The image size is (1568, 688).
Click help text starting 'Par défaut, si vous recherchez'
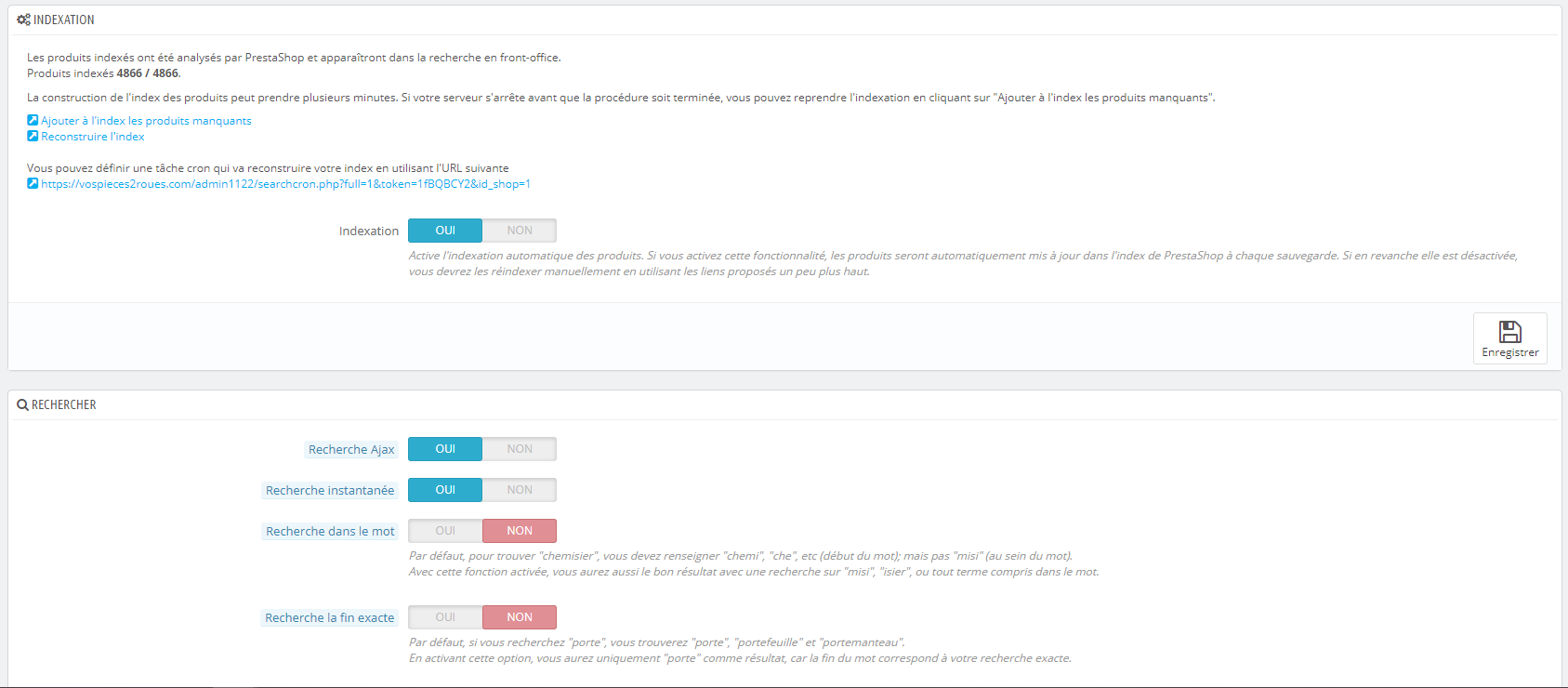click(657, 642)
